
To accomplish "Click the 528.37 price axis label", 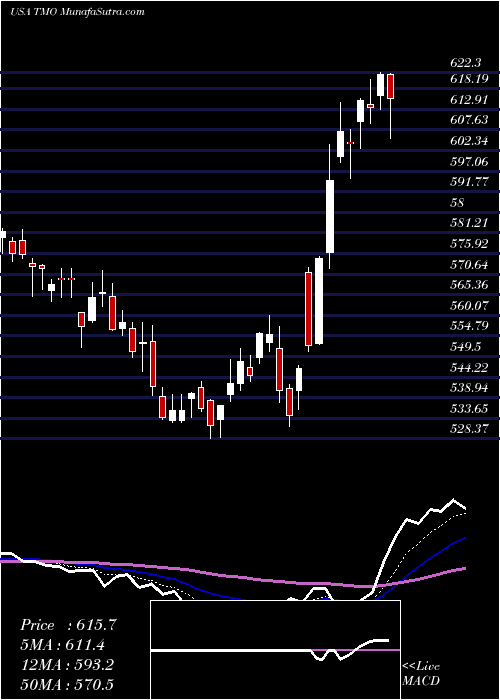I will (x=469, y=429).
